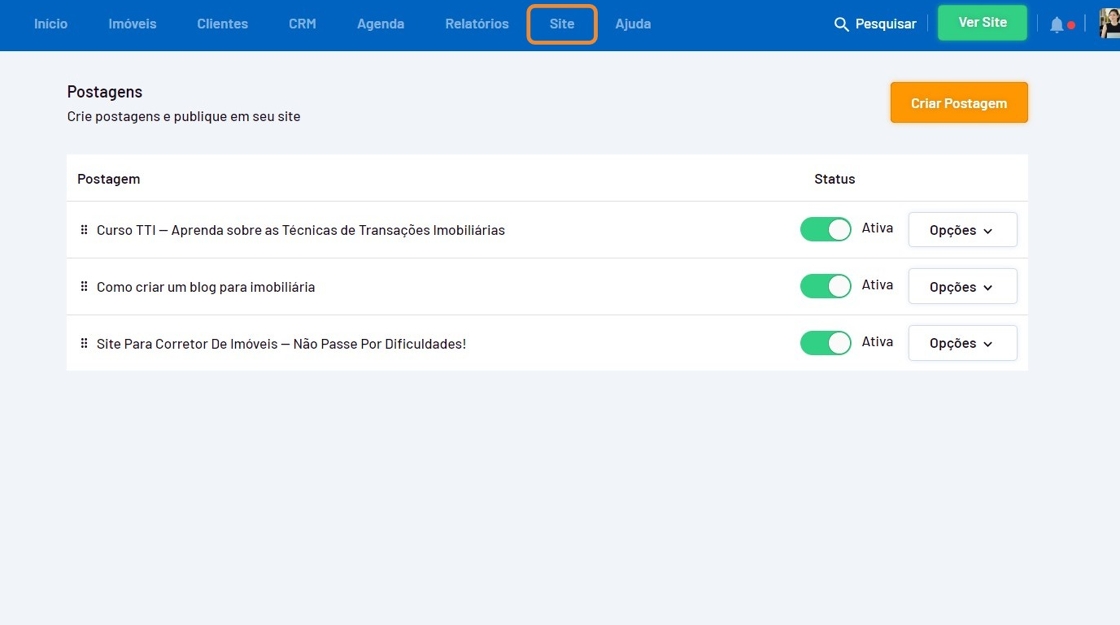Click drag handle for blog para imobiliária post
Screen dimensions: 1120x625
click(84, 287)
